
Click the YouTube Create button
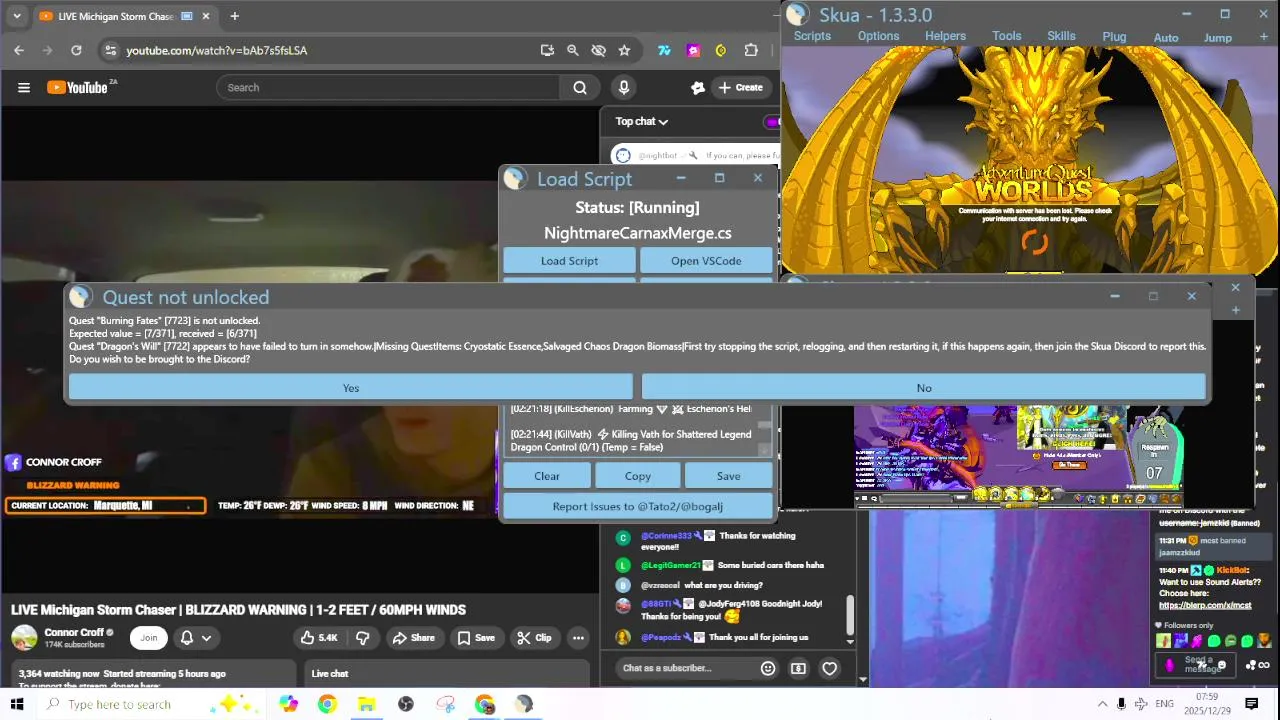pos(740,88)
